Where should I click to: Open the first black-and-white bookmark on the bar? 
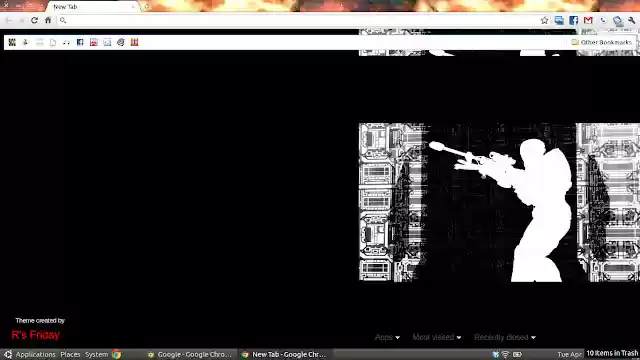click(12, 42)
